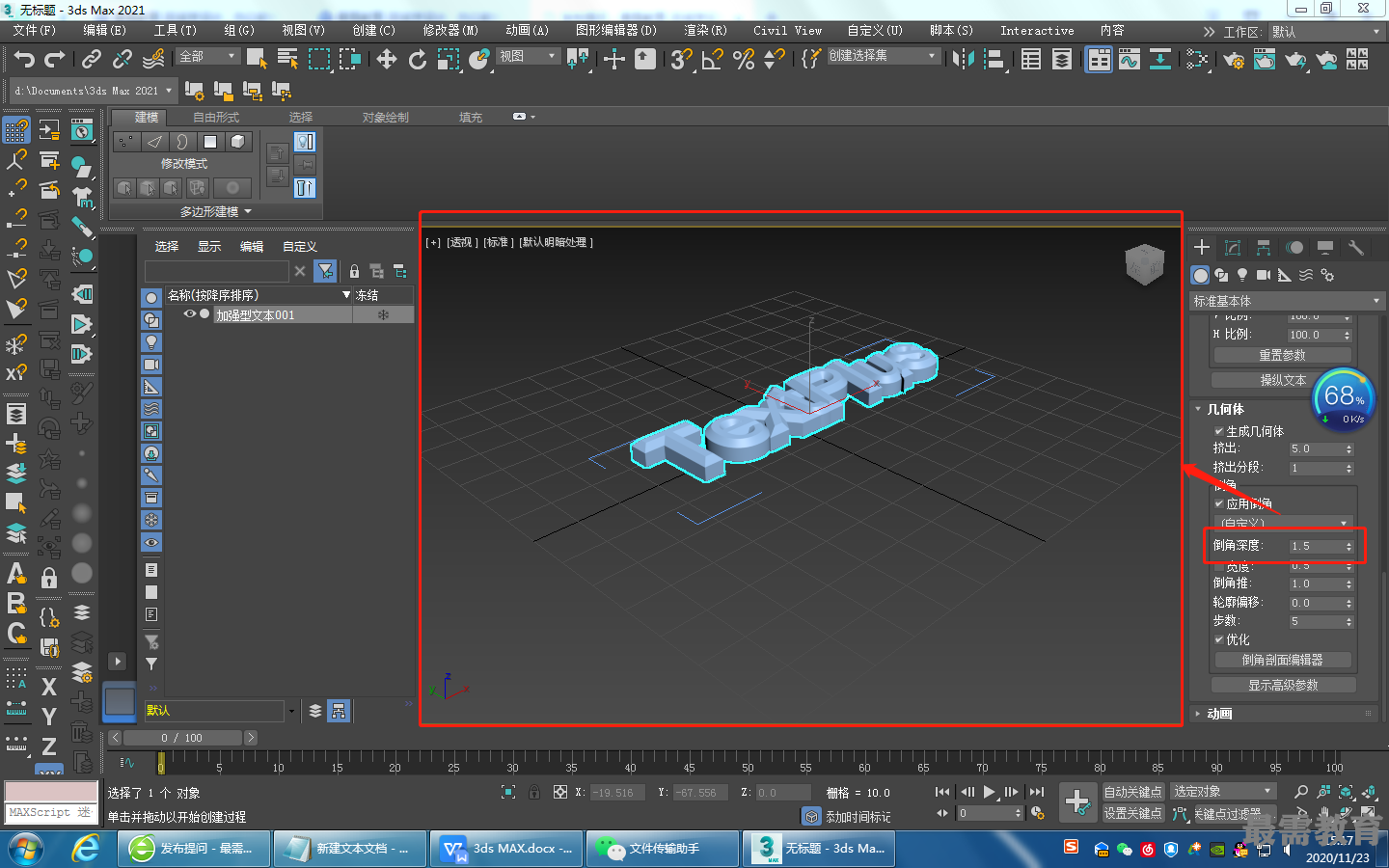This screenshot has width=1389, height=868.
Task: Click the 挤出 spinner arrows
Action: point(1348,449)
